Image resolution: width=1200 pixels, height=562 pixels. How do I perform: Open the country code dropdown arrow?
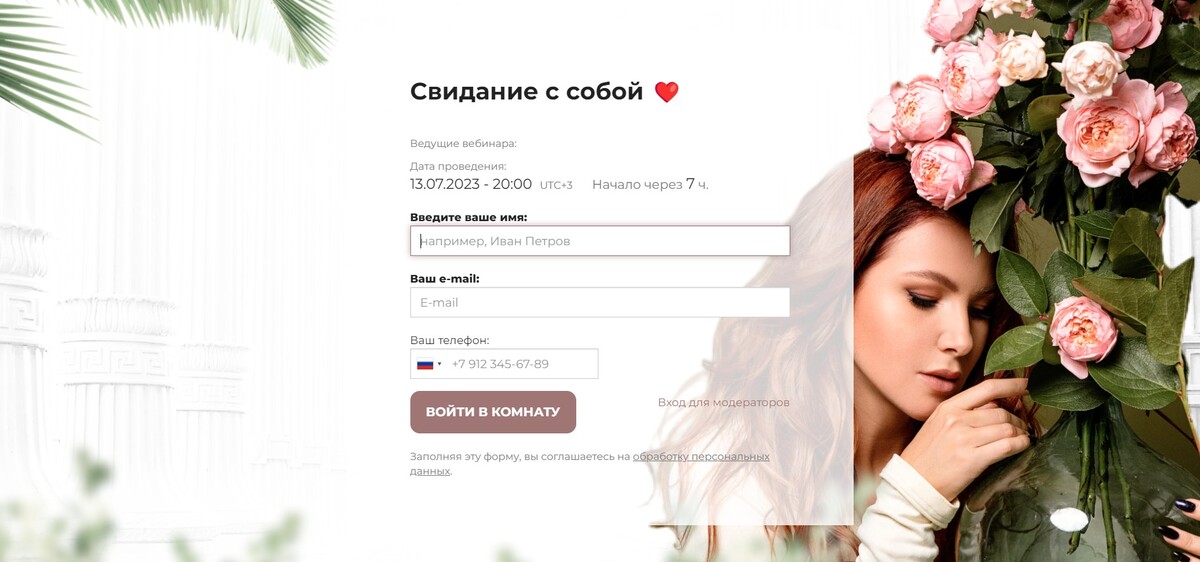click(x=440, y=364)
